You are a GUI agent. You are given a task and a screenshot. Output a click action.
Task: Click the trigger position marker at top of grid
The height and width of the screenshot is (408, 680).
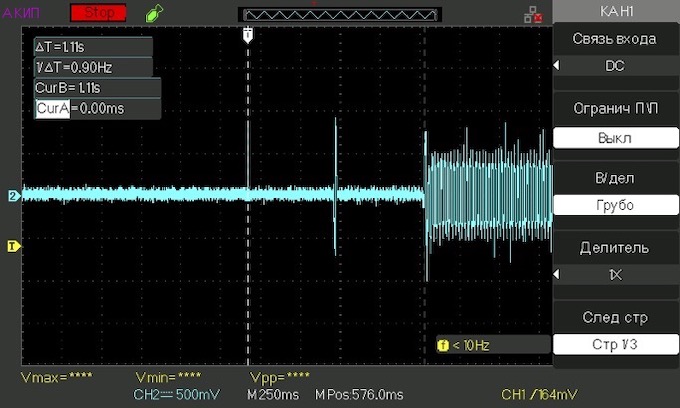point(248,35)
